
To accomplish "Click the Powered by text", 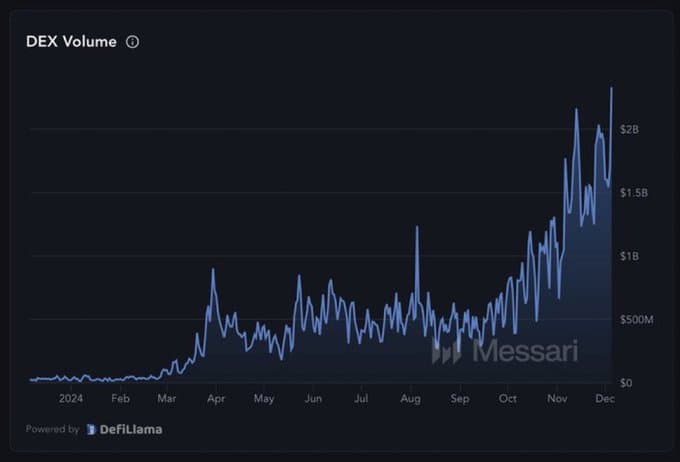I will [x=52, y=429].
